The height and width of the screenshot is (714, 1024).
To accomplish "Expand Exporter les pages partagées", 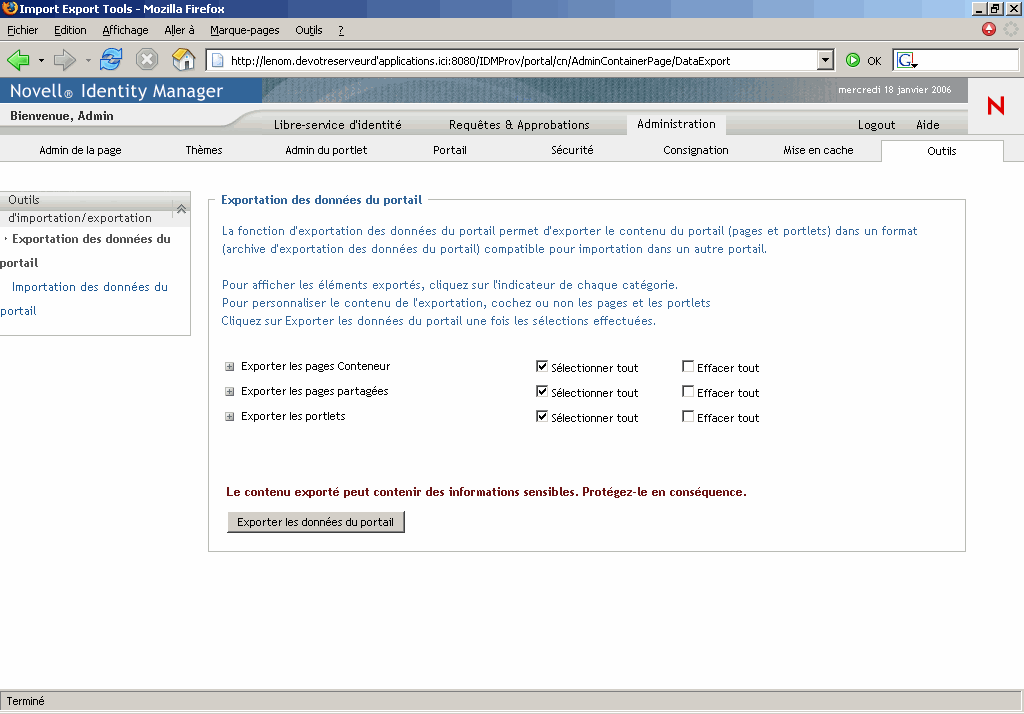I will click(x=229, y=391).
